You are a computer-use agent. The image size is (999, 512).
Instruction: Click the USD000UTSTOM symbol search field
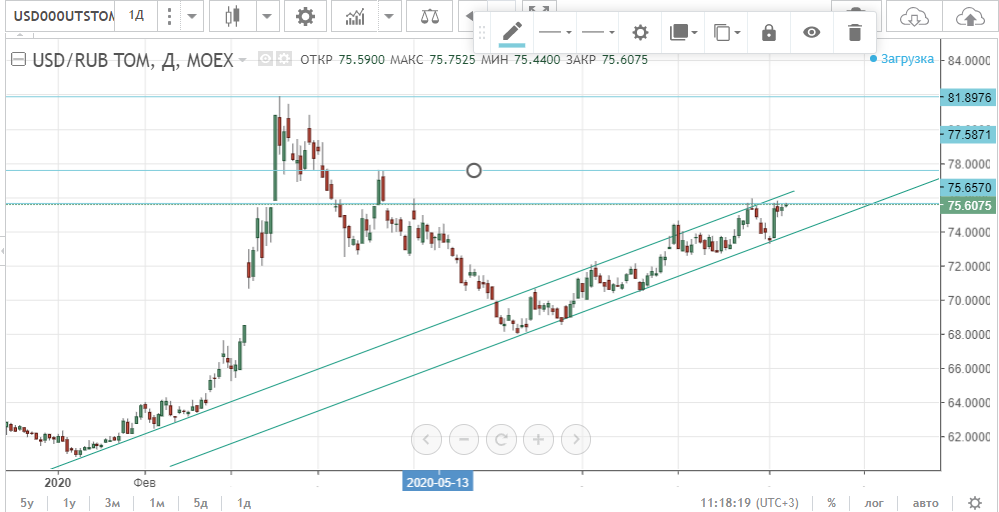click(60, 15)
